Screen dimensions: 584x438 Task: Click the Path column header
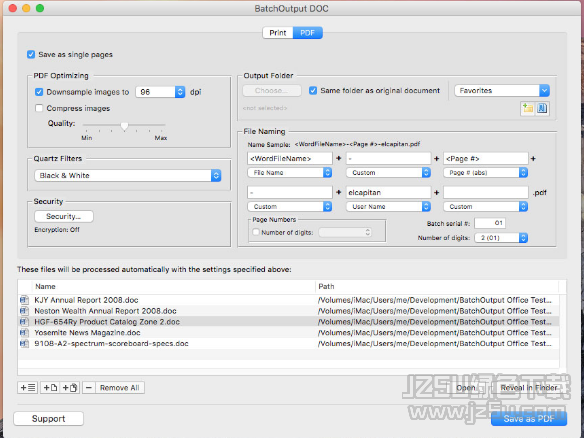coord(437,286)
